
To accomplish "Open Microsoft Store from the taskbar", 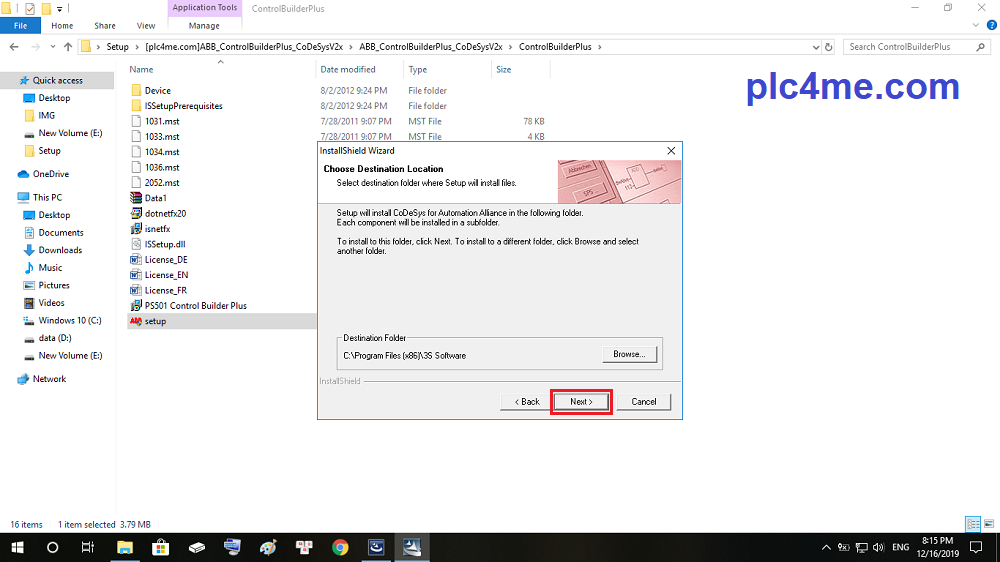I will [x=160, y=547].
